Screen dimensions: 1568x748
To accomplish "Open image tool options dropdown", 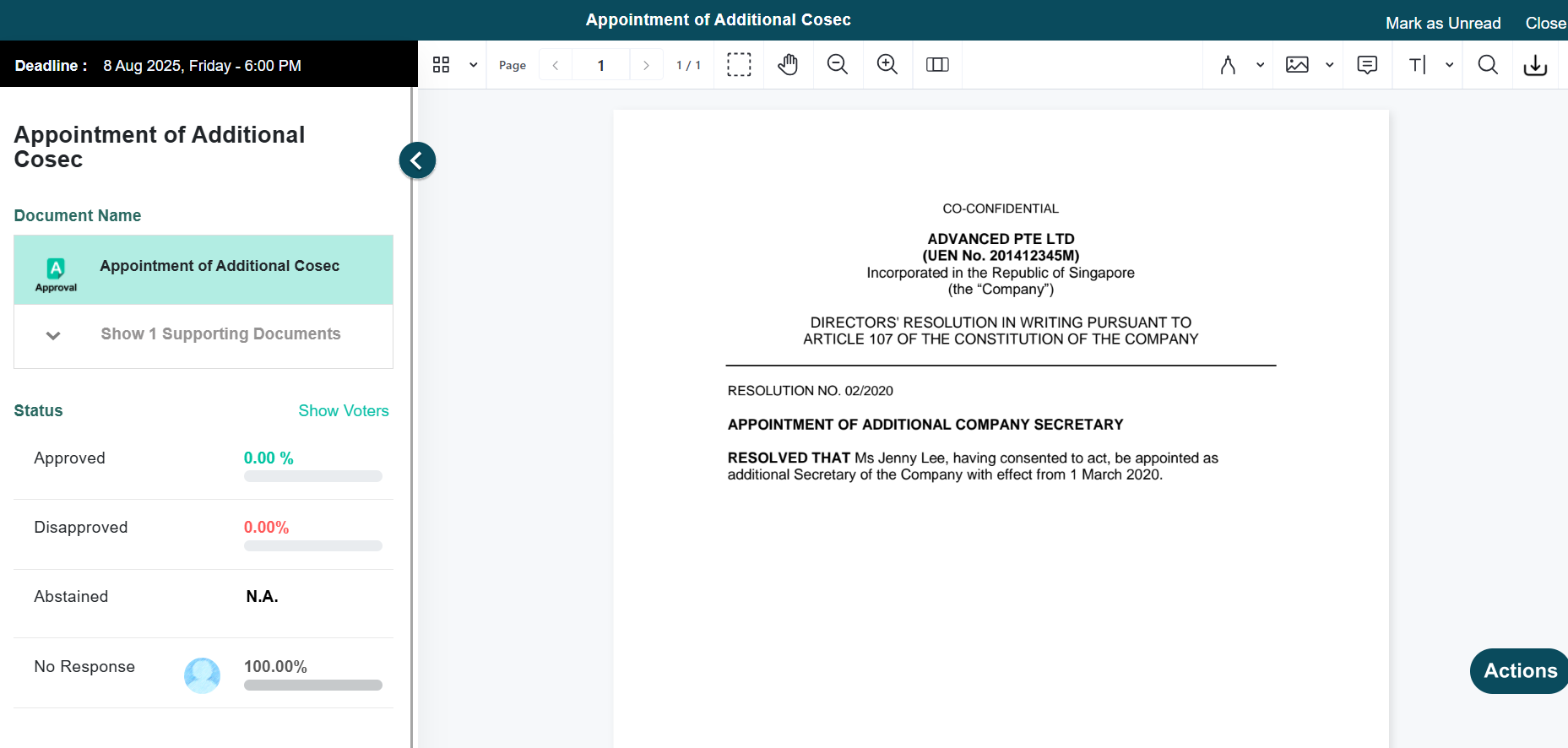I will (1329, 65).
